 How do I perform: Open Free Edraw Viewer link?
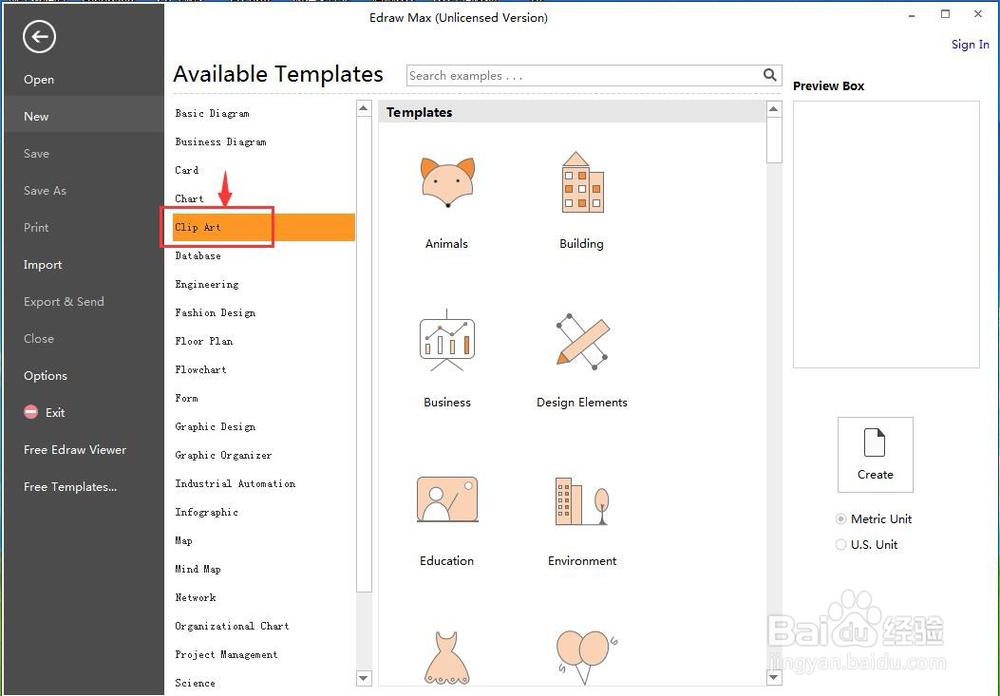pyautogui.click(x=75, y=450)
